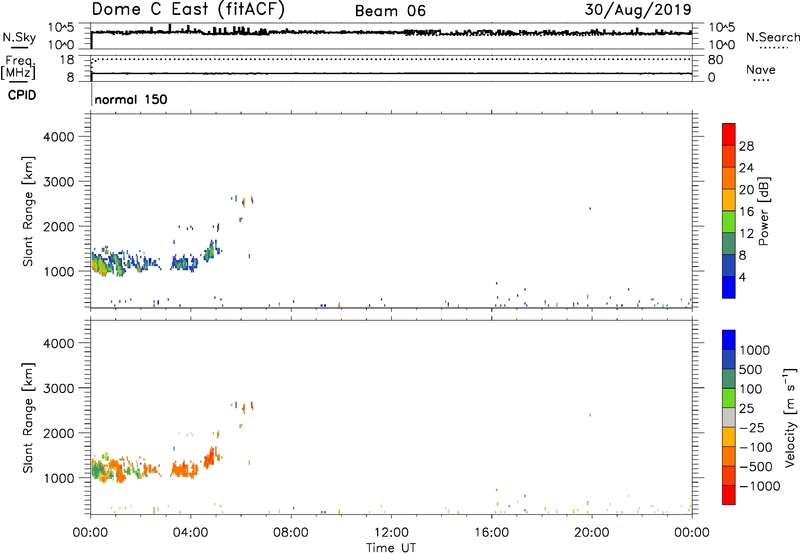
Task: Select the "−500" label on the velocity color bar
Action: [x=756, y=466]
